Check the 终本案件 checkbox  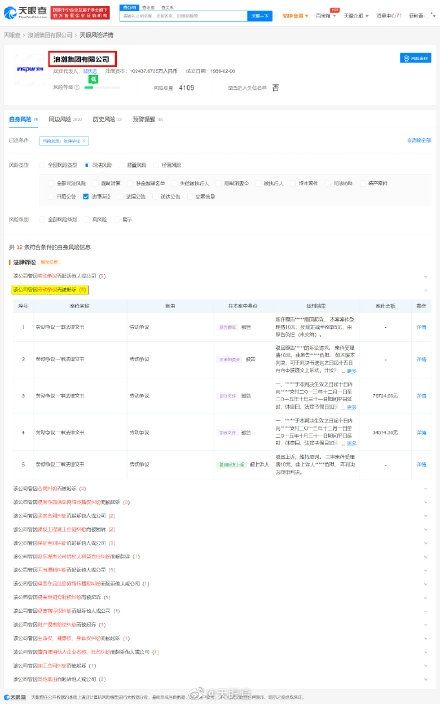(x=304, y=184)
